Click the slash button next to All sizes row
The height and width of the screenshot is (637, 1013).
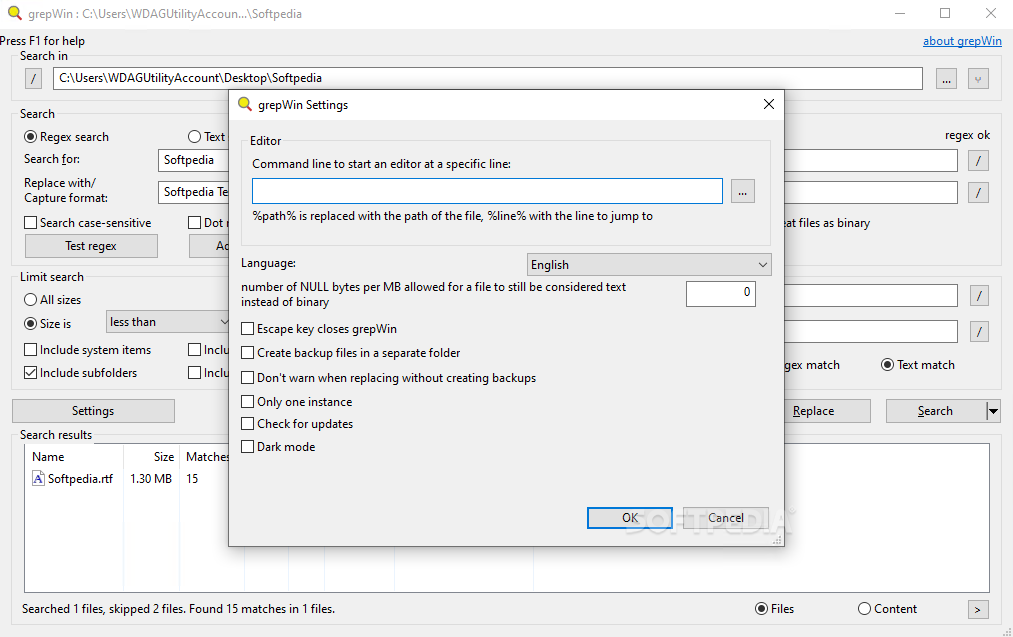(979, 296)
